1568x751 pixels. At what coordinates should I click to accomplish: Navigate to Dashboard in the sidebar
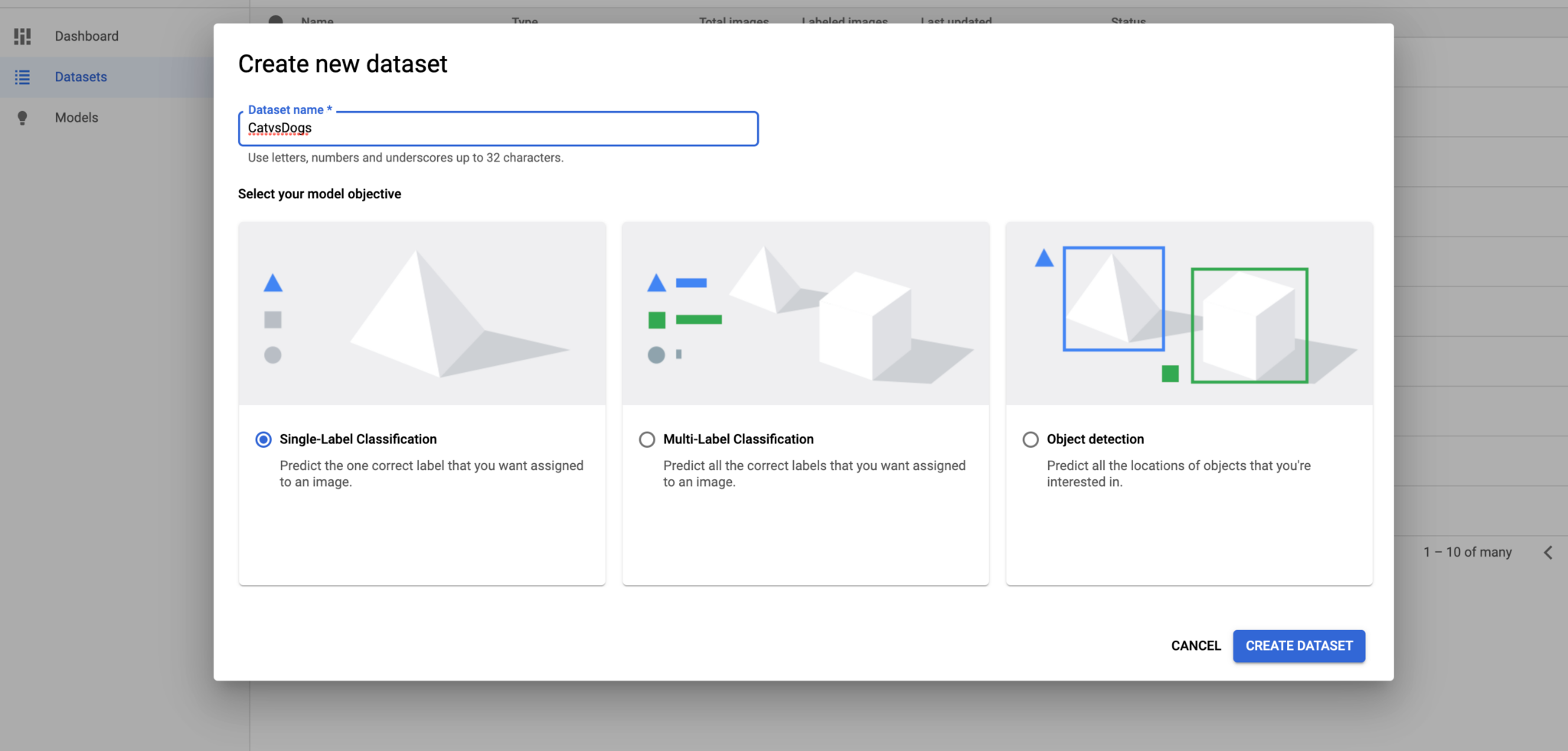pyautogui.click(x=87, y=35)
